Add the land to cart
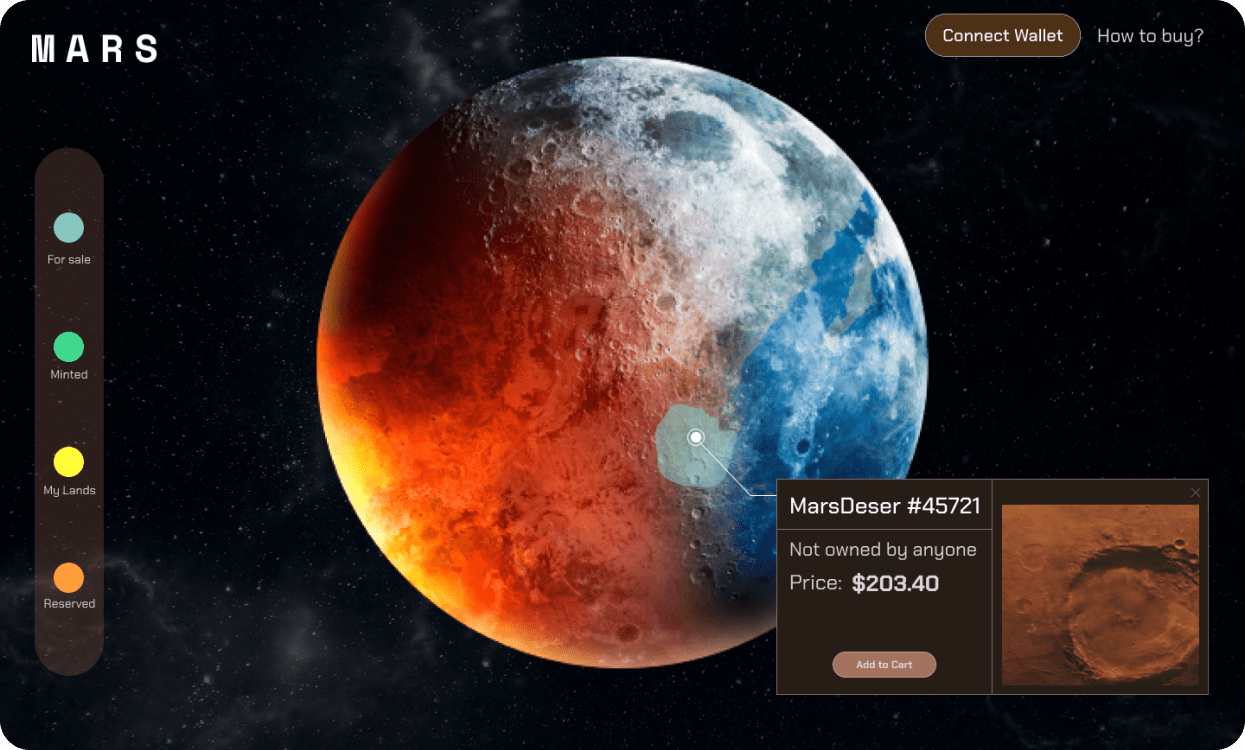This screenshot has height=750, width=1245. pos(884,665)
